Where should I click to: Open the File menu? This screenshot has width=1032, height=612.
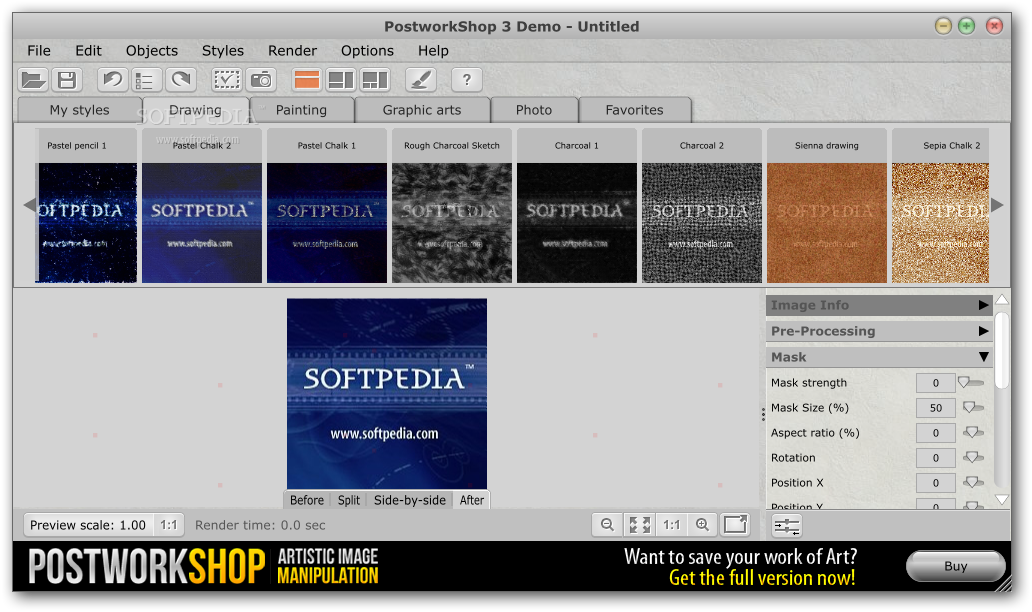pos(39,51)
